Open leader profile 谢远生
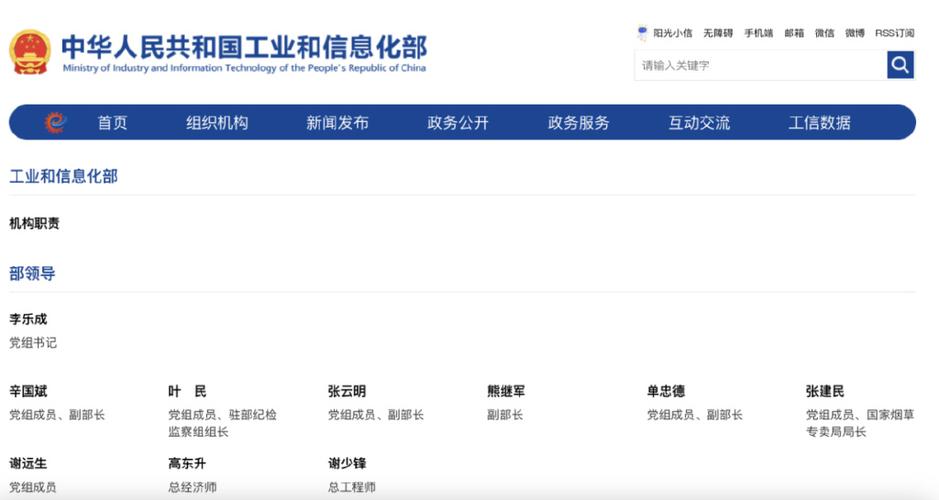939x500 pixels. pos(28,463)
